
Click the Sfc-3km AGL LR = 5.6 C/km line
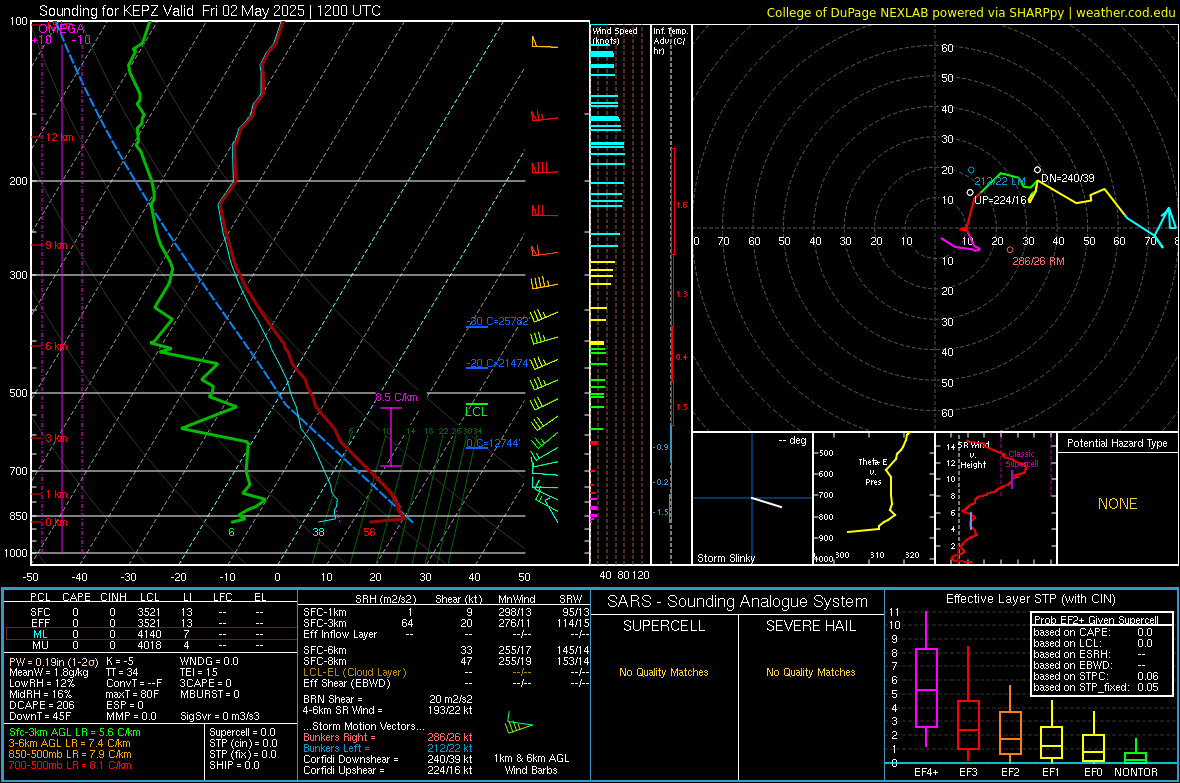pos(75,732)
